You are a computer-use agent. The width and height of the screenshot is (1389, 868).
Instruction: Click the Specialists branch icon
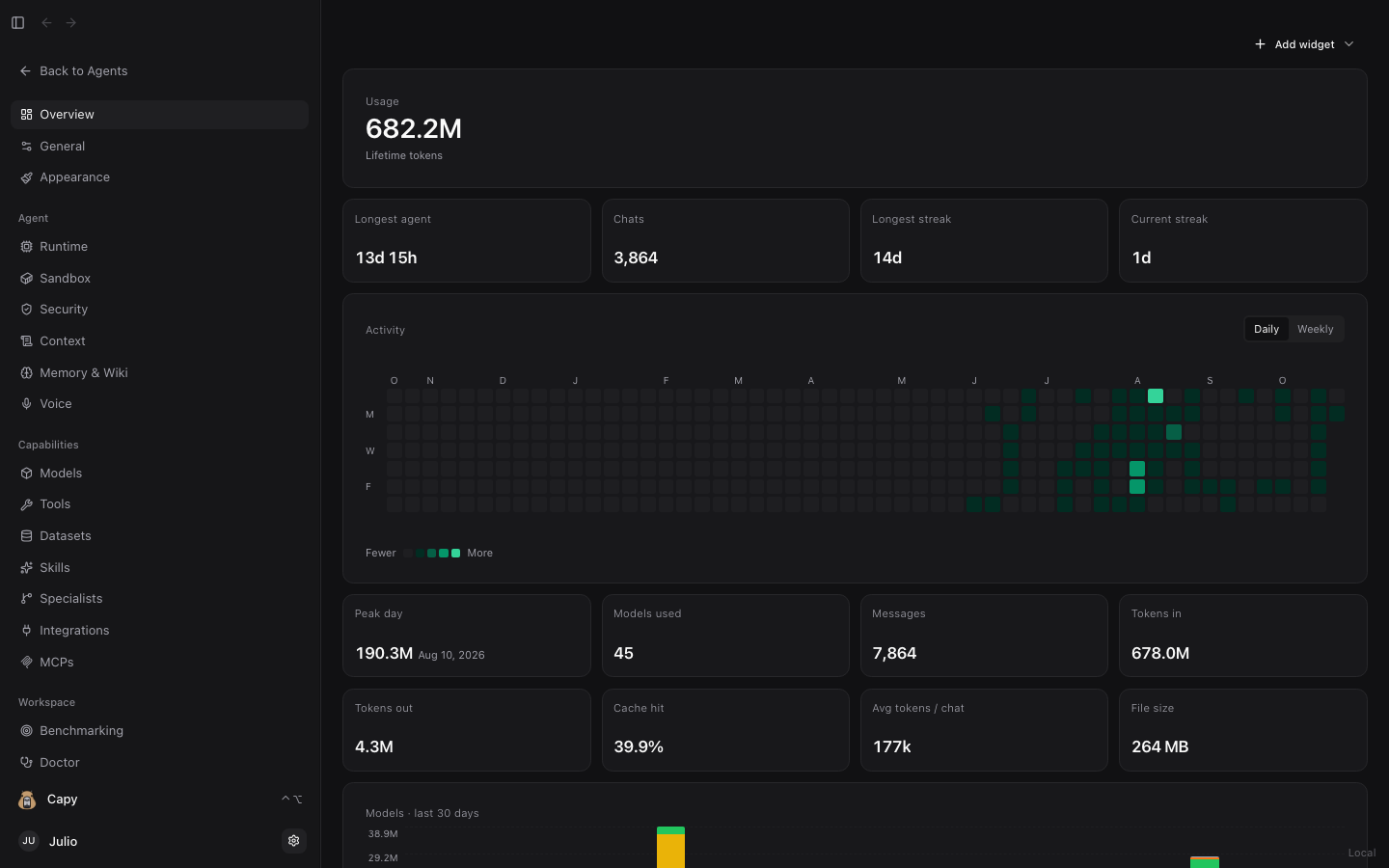pyautogui.click(x=27, y=599)
